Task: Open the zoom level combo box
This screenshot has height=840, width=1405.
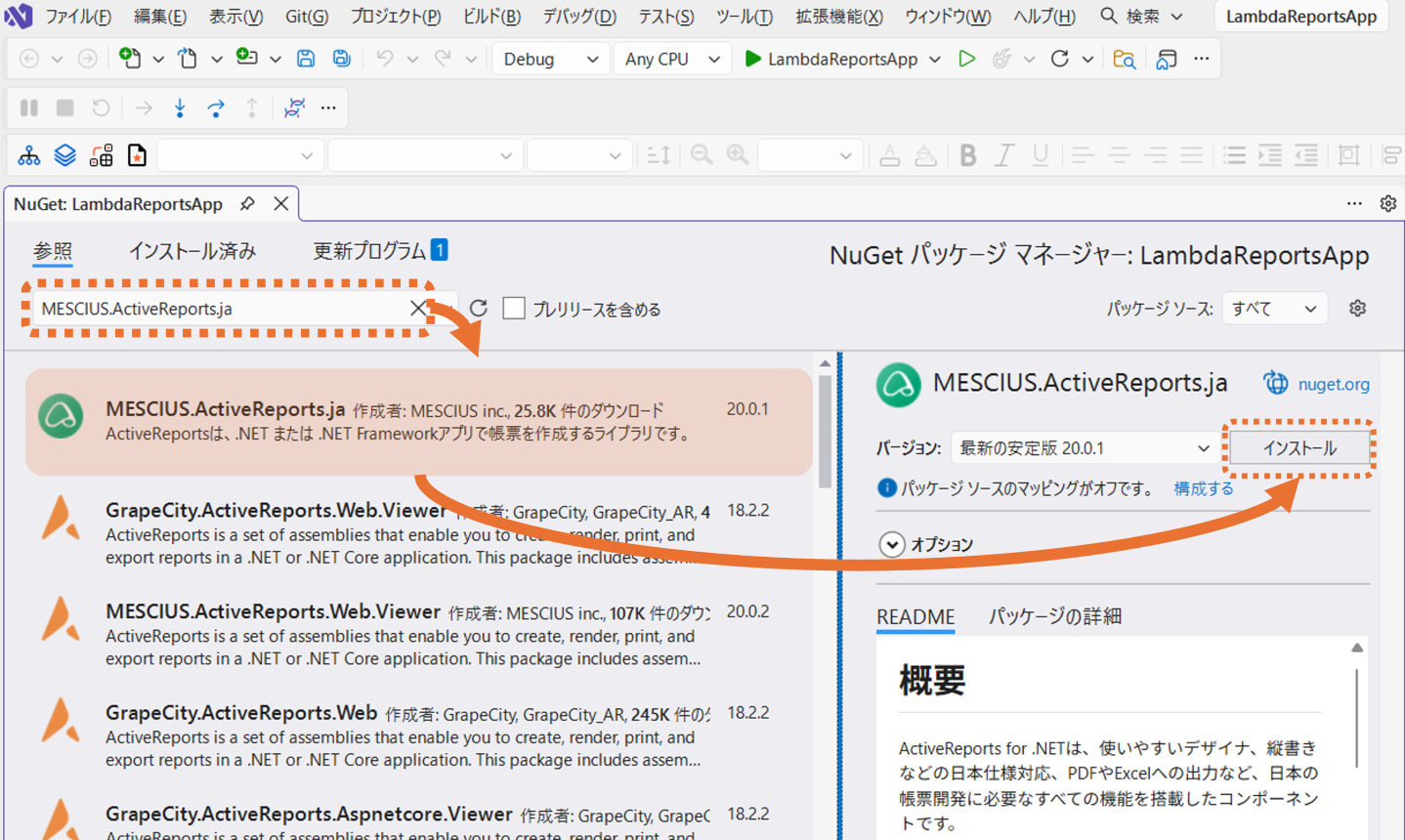Action: pos(810,154)
